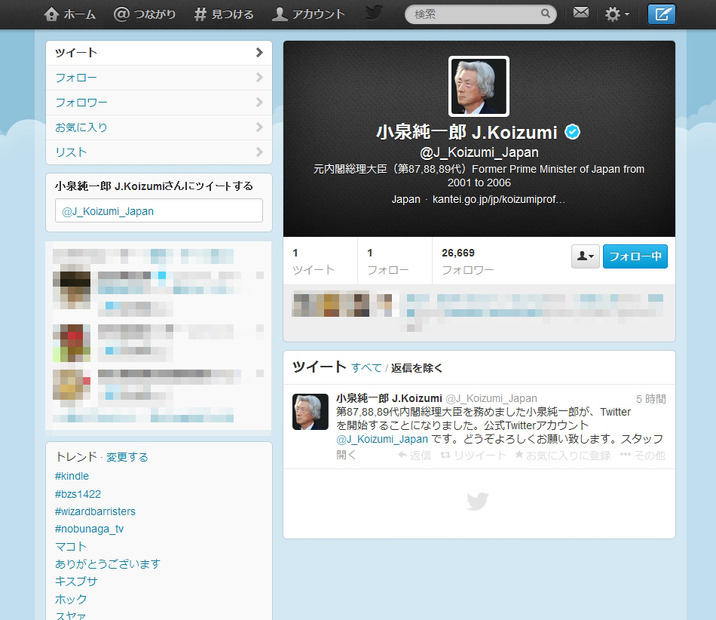The width and height of the screenshot is (716, 620).
Task: Click the gray Twitter bird below the tweet
Action: point(478,501)
